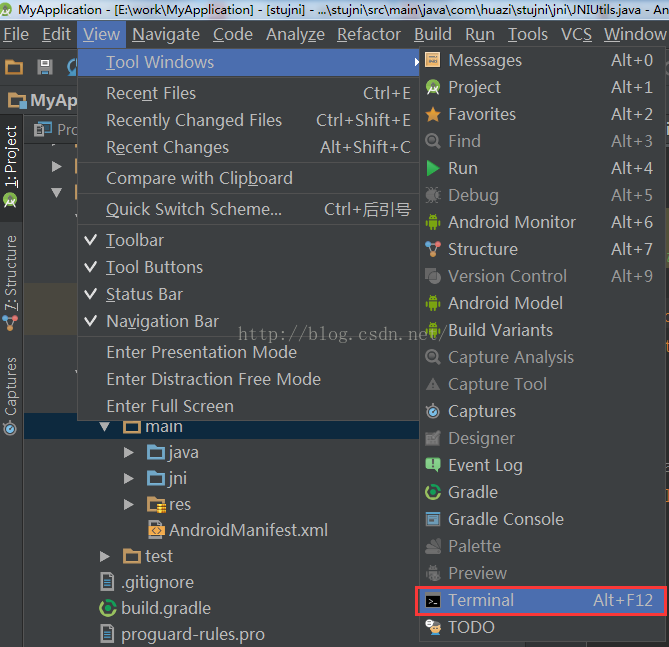This screenshot has width=669, height=647.
Task: Click the Find magnifier icon
Action: pyautogui.click(x=433, y=141)
